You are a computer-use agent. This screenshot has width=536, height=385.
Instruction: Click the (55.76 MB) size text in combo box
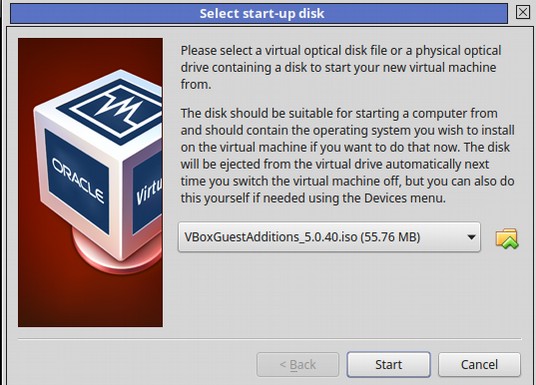click(x=390, y=237)
